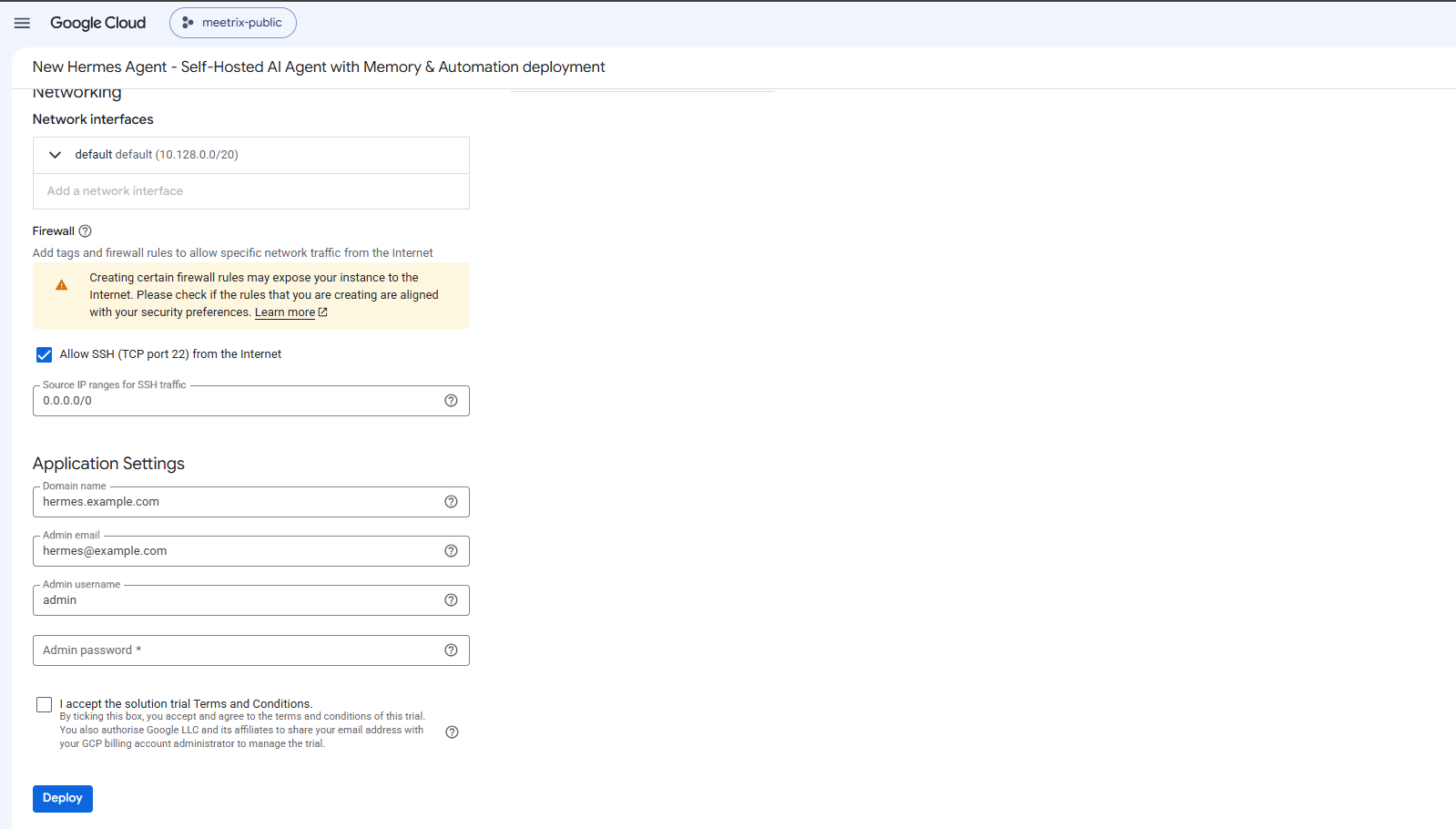
Task: Show help for Admin password field
Action: coord(451,650)
